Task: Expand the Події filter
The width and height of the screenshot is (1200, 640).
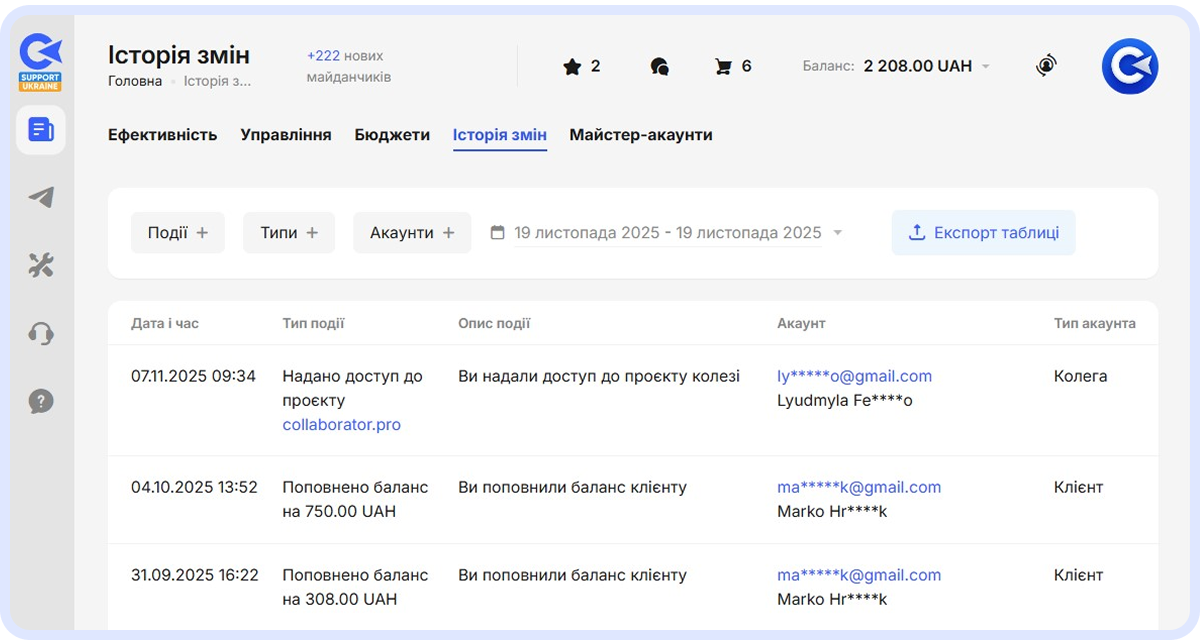Action: (178, 233)
